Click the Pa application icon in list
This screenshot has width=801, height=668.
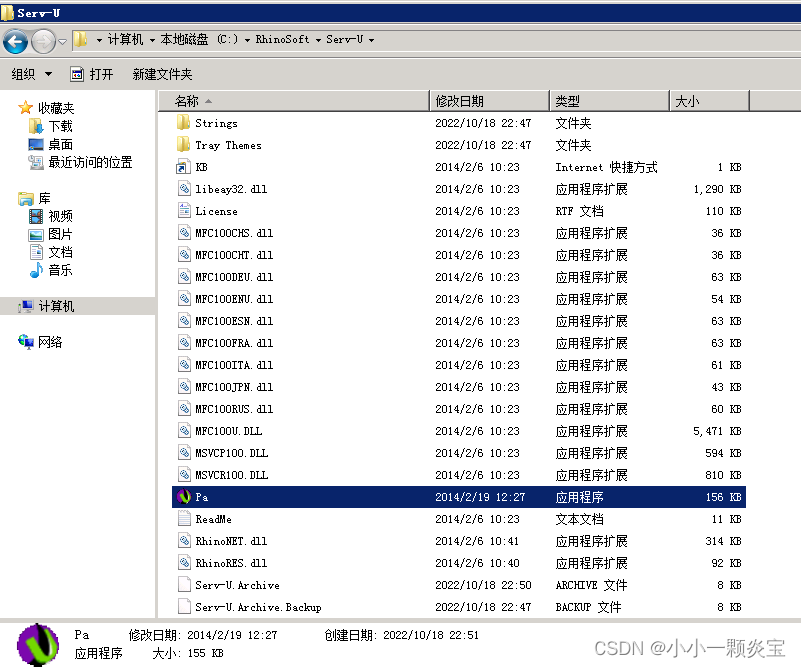click(x=183, y=497)
